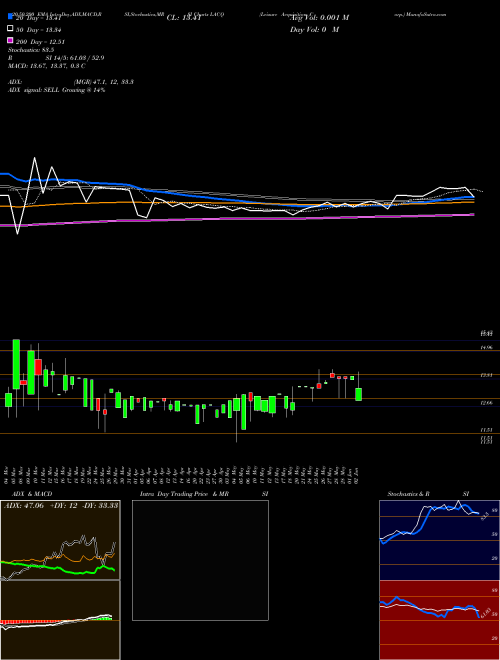Image resolution: width=500 pixels, height=660 pixels.
Task: Open the blue Stochastics chart panel
Action: tap(439, 540)
